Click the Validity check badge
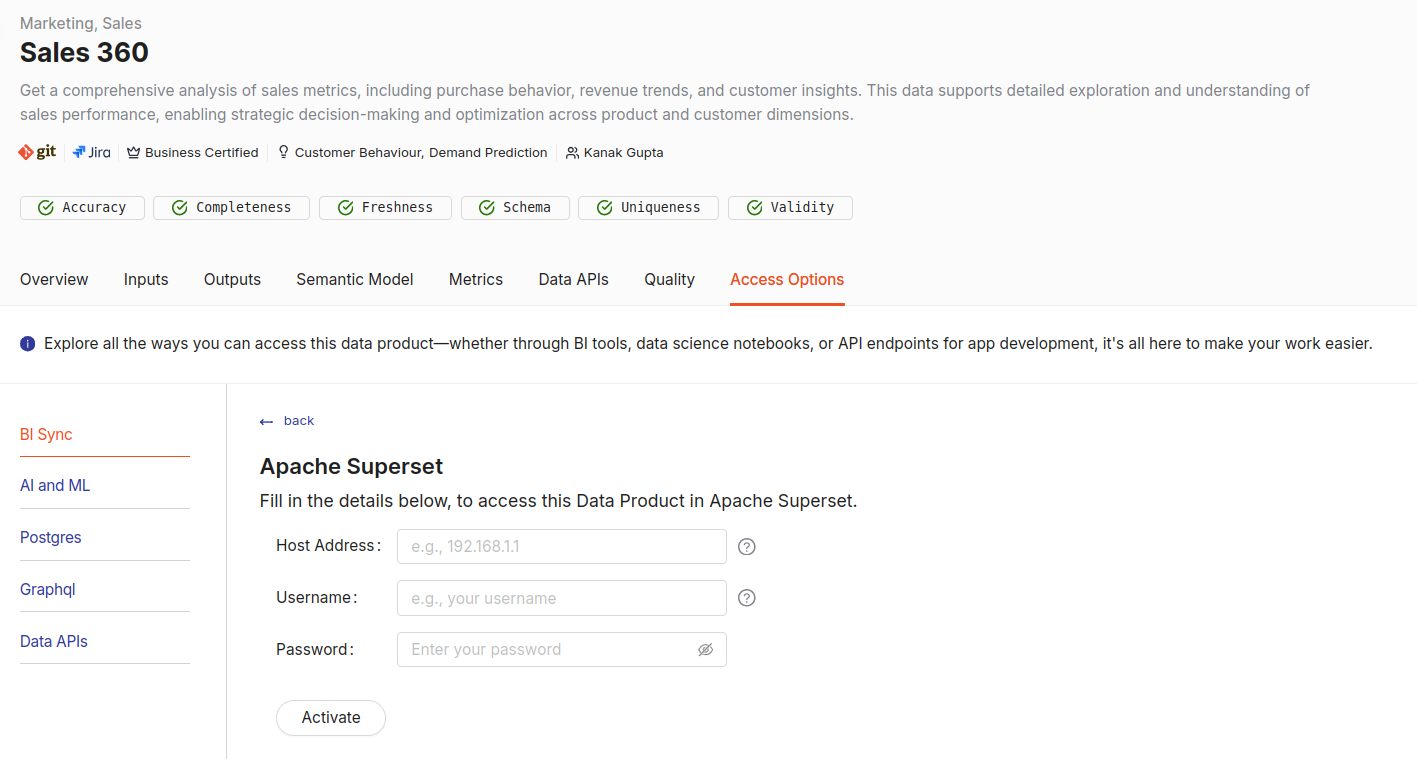The image size is (1417, 759). tap(790, 208)
